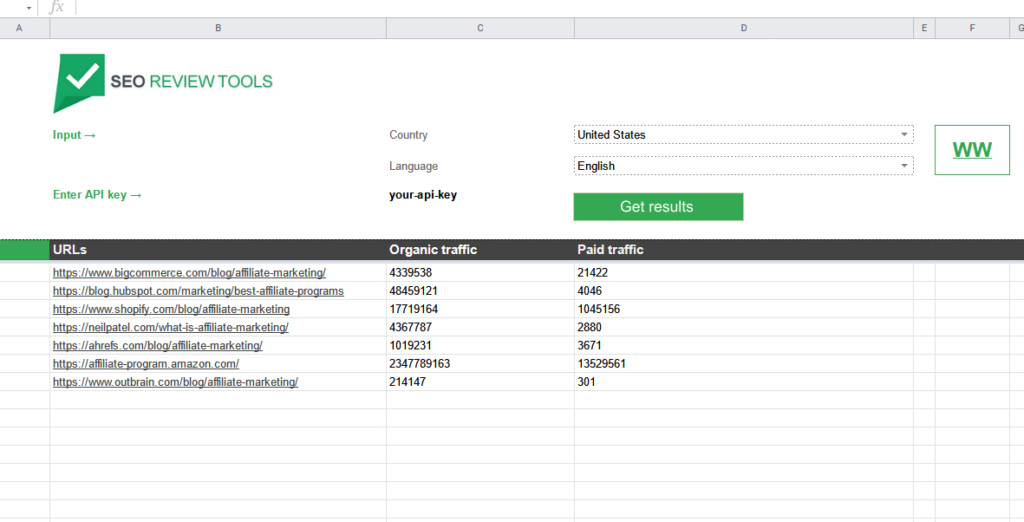
Task: Select column D header
Action: coord(743,28)
